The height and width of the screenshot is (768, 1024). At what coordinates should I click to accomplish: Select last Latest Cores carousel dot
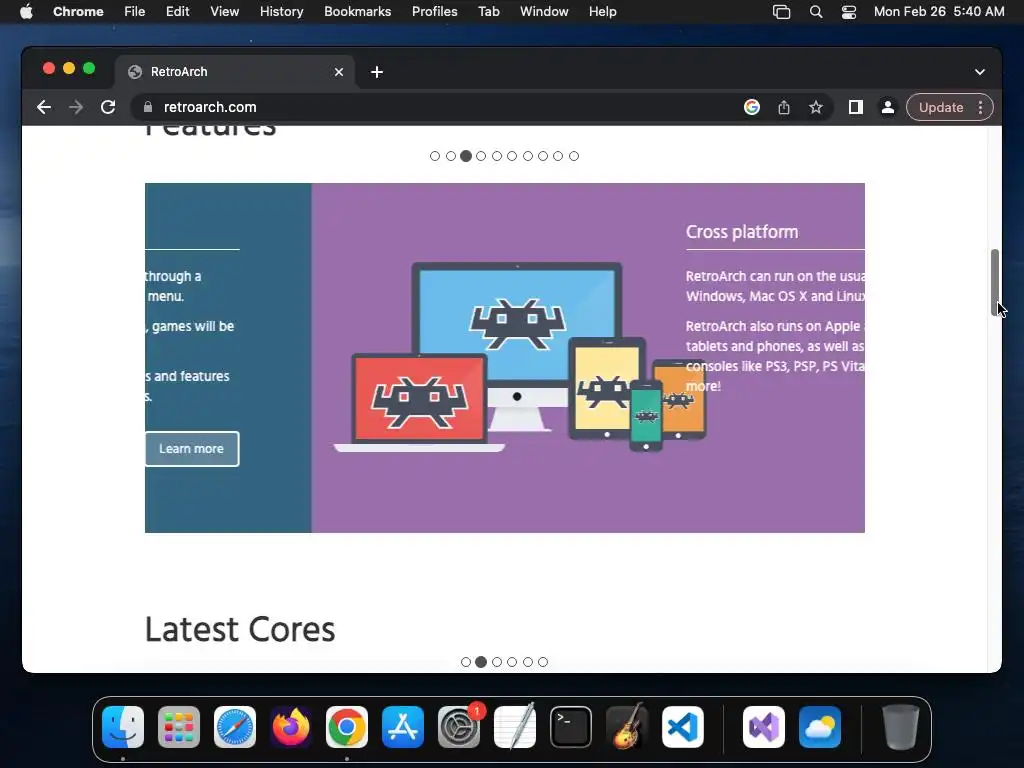click(543, 662)
